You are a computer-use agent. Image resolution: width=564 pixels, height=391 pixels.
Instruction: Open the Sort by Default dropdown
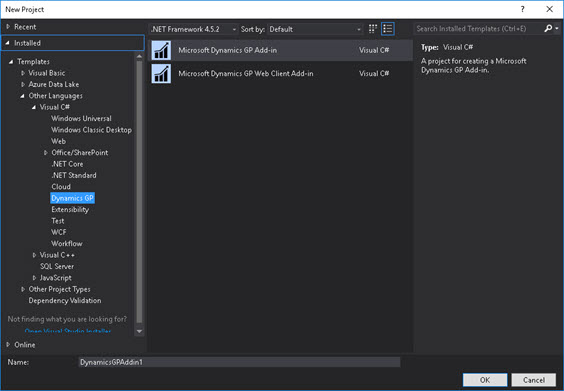[x=315, y=29]
